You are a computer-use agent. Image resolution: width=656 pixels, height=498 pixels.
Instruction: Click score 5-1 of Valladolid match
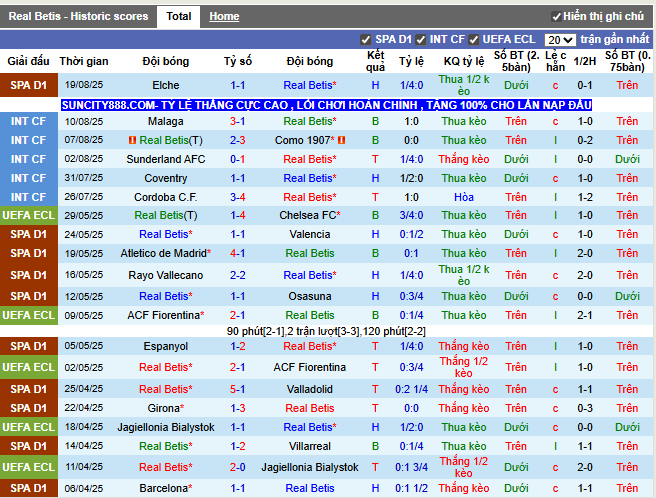point(238,390)
